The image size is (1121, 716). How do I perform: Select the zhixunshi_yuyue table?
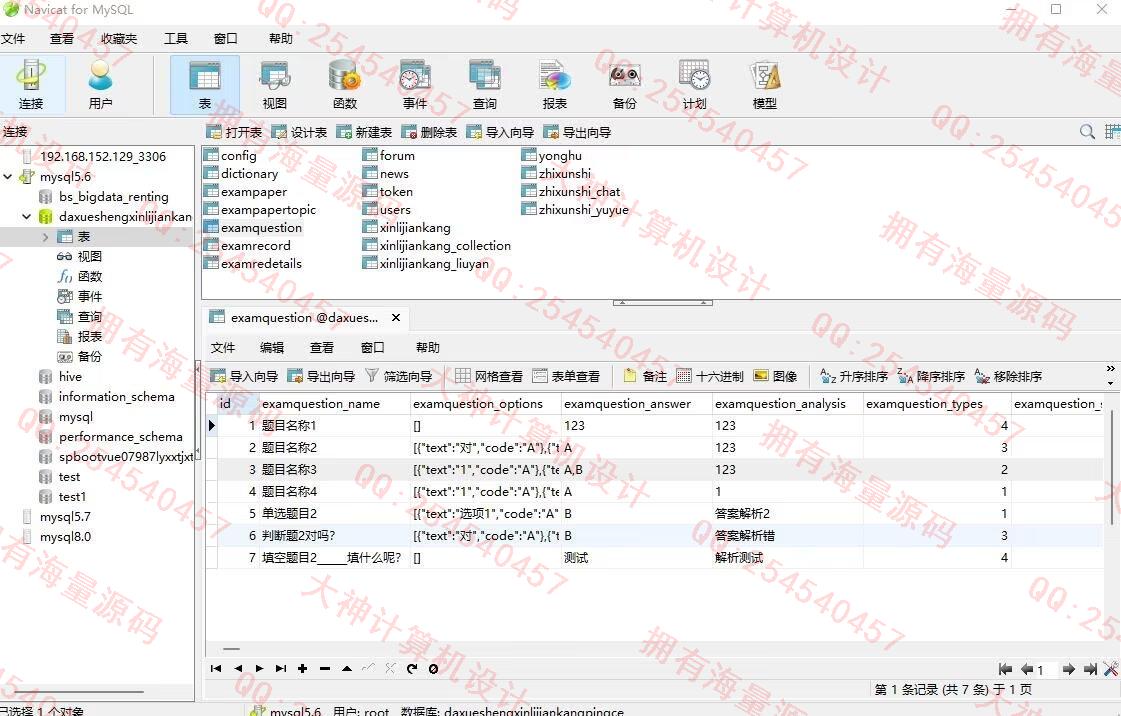coord(583,209)
